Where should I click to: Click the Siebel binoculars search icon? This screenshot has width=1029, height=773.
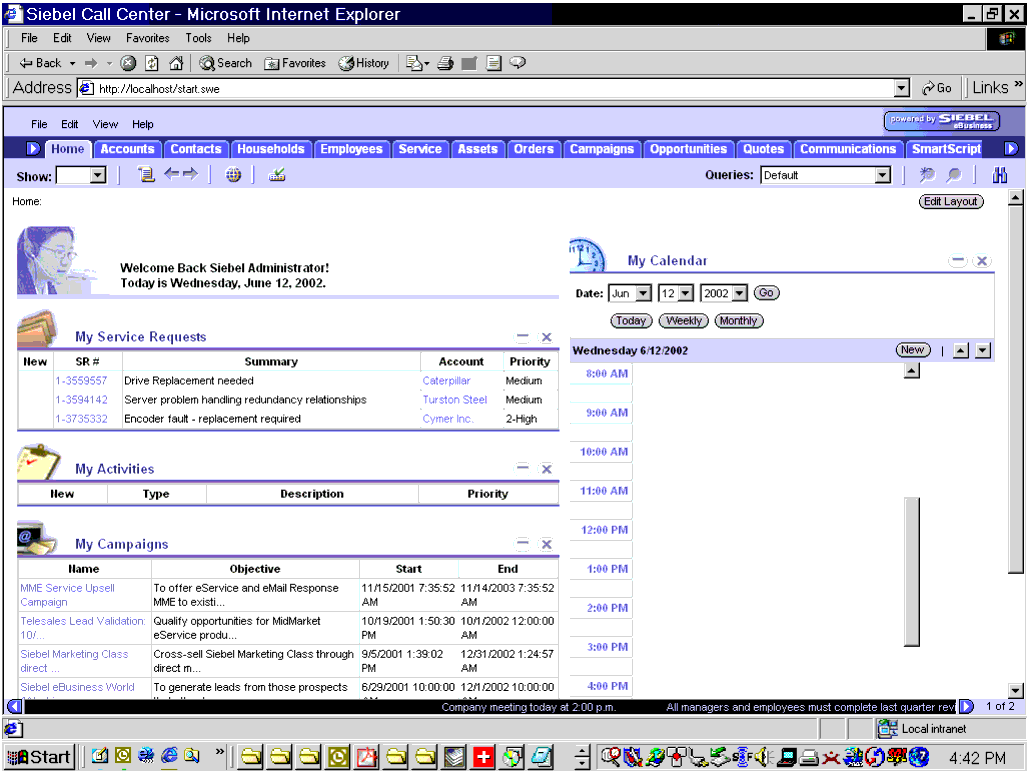(x=999, y=175)
